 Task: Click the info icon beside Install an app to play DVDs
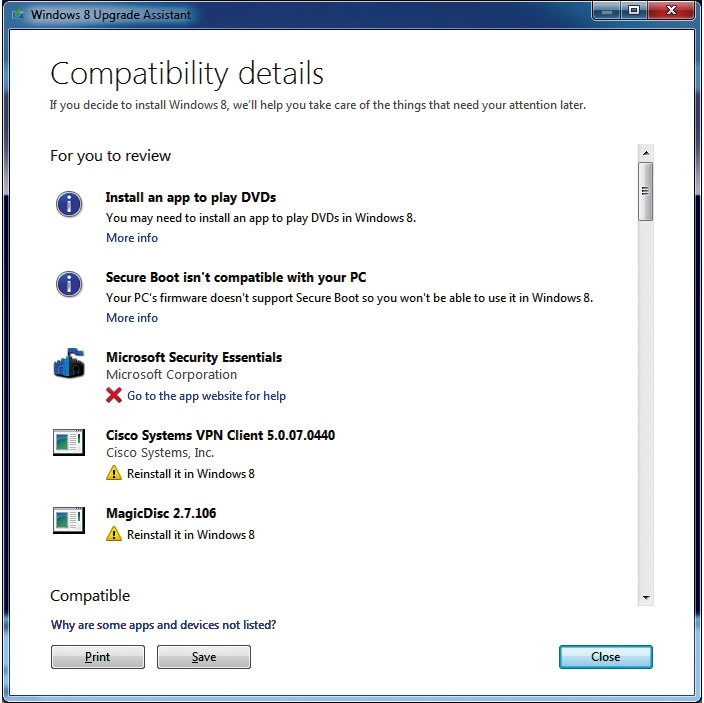pos(69,204)
